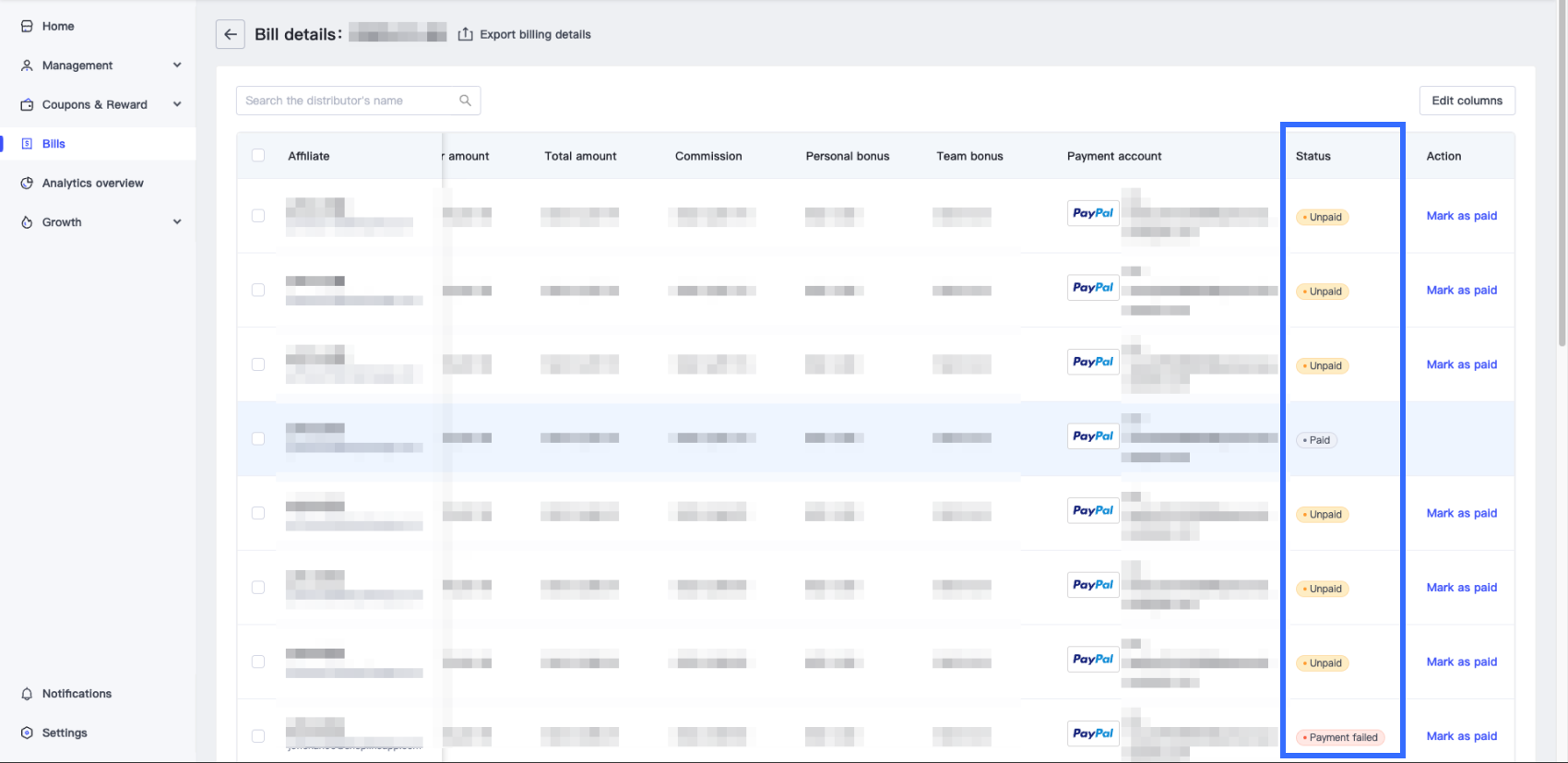Toggle the select-all checkbox in table header

point(258,156)
